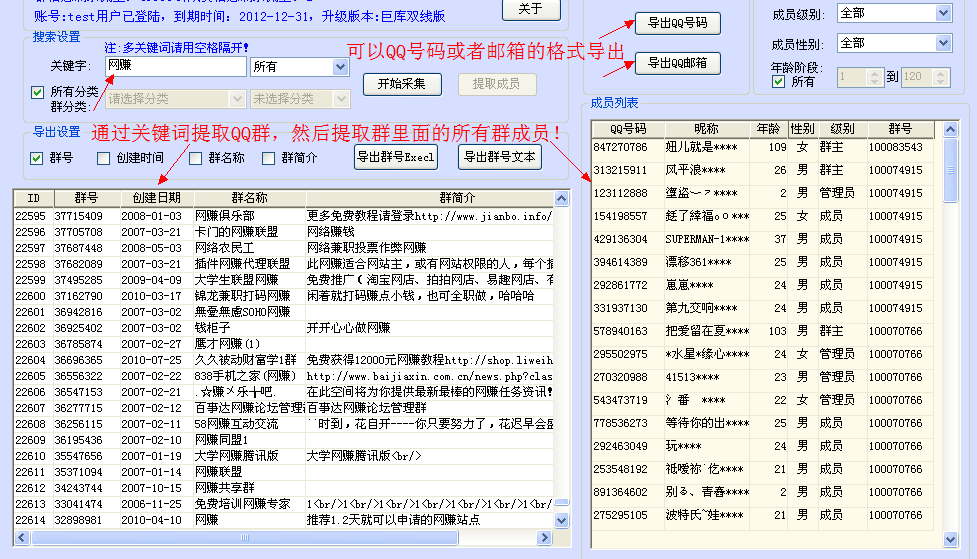
Task: Click right arrow of group list horizontal scrollbar
Action: point(545,537)
